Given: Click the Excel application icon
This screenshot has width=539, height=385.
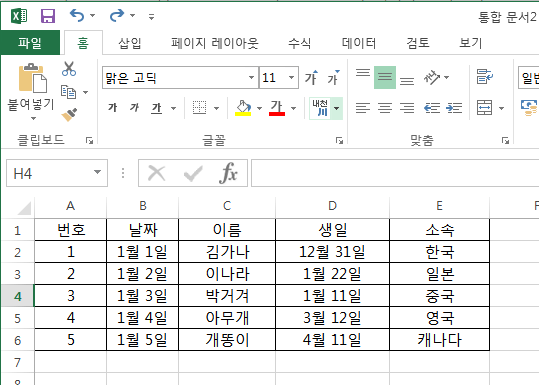Looking at the screenshot, I should tap(19, 16).
